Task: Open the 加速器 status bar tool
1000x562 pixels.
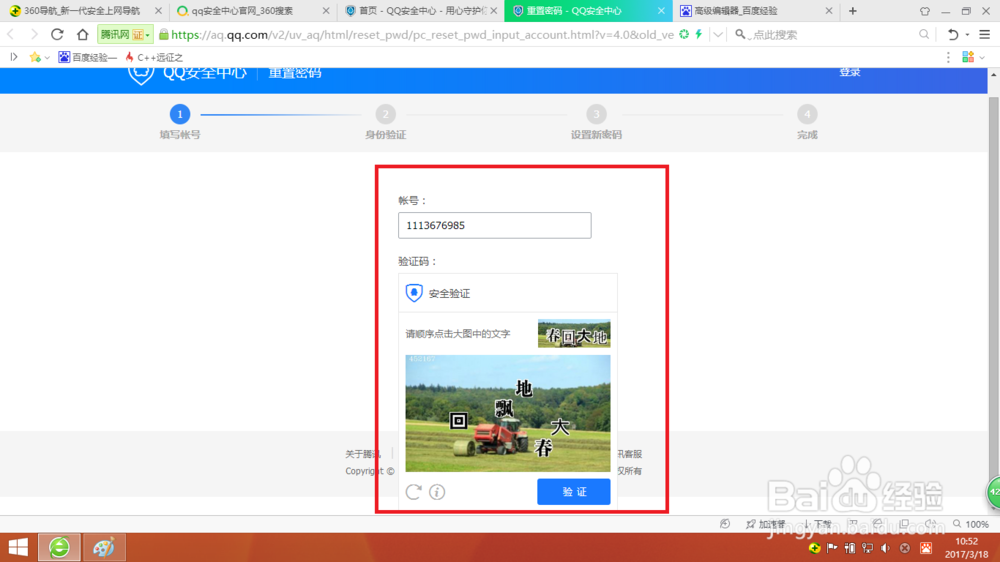Action: click(x=765, y=524)
